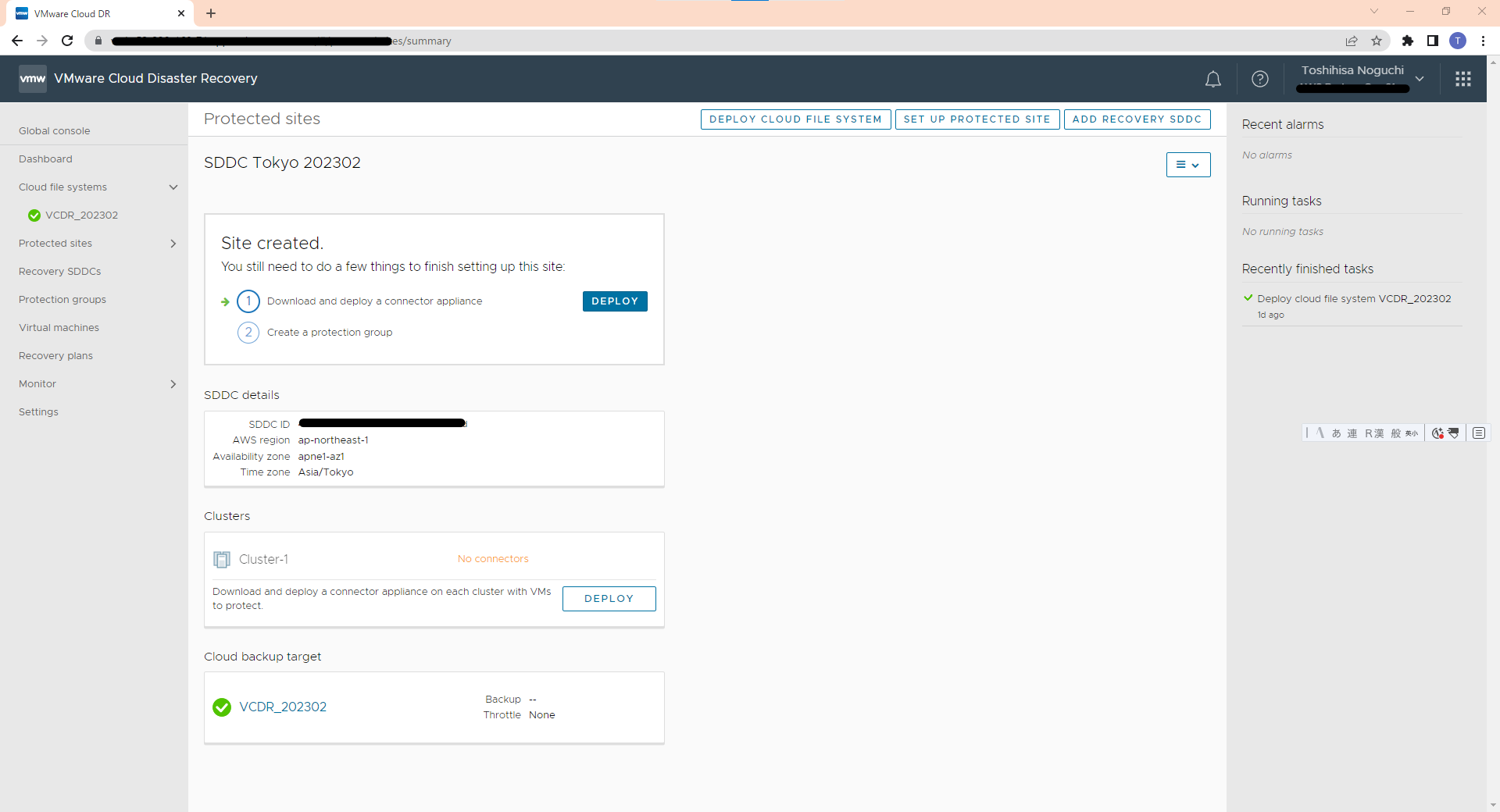Click the green check icon in Cloud backup target

point(222,707)
